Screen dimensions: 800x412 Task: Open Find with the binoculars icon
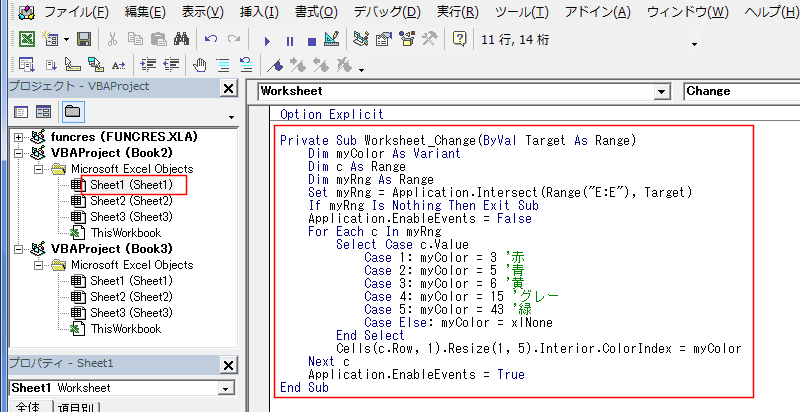pyautogui.click(x=181, y=39)
